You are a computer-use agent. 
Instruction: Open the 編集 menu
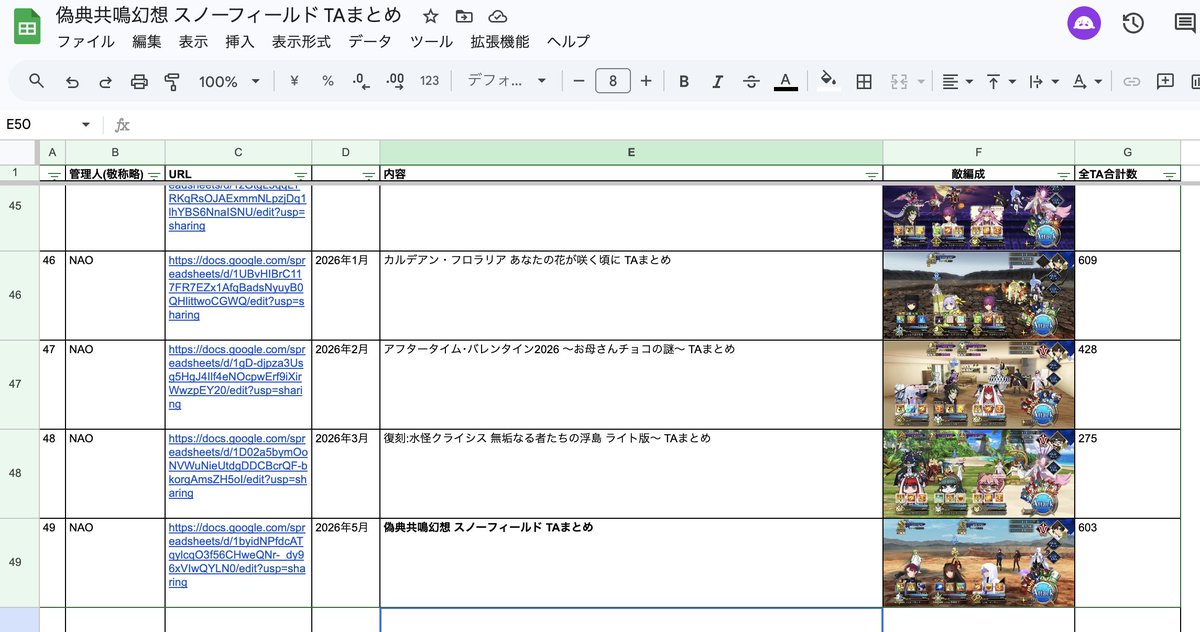coord(147,41)
